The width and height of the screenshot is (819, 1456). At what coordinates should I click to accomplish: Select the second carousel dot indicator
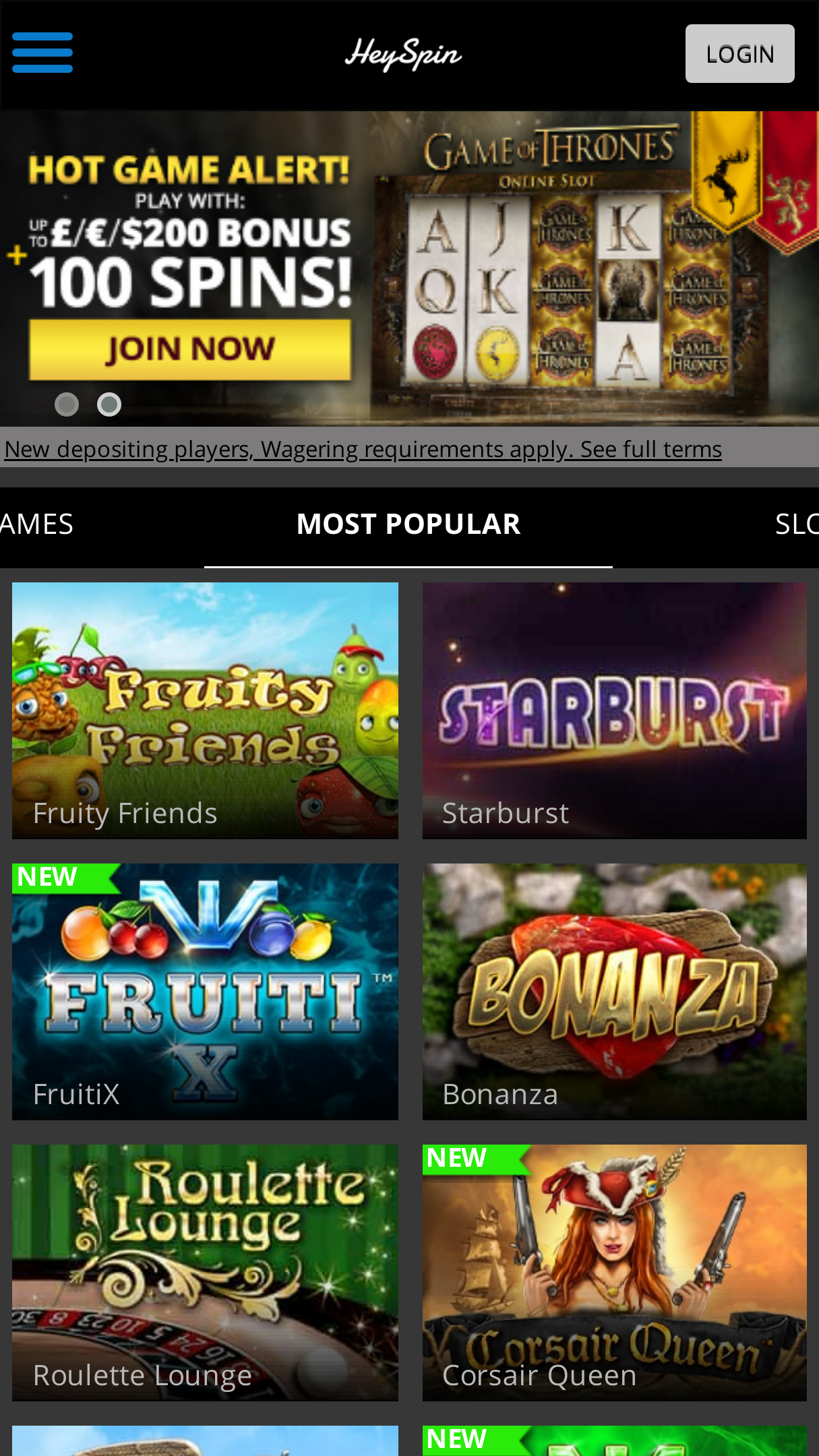(x=109, y=404)
